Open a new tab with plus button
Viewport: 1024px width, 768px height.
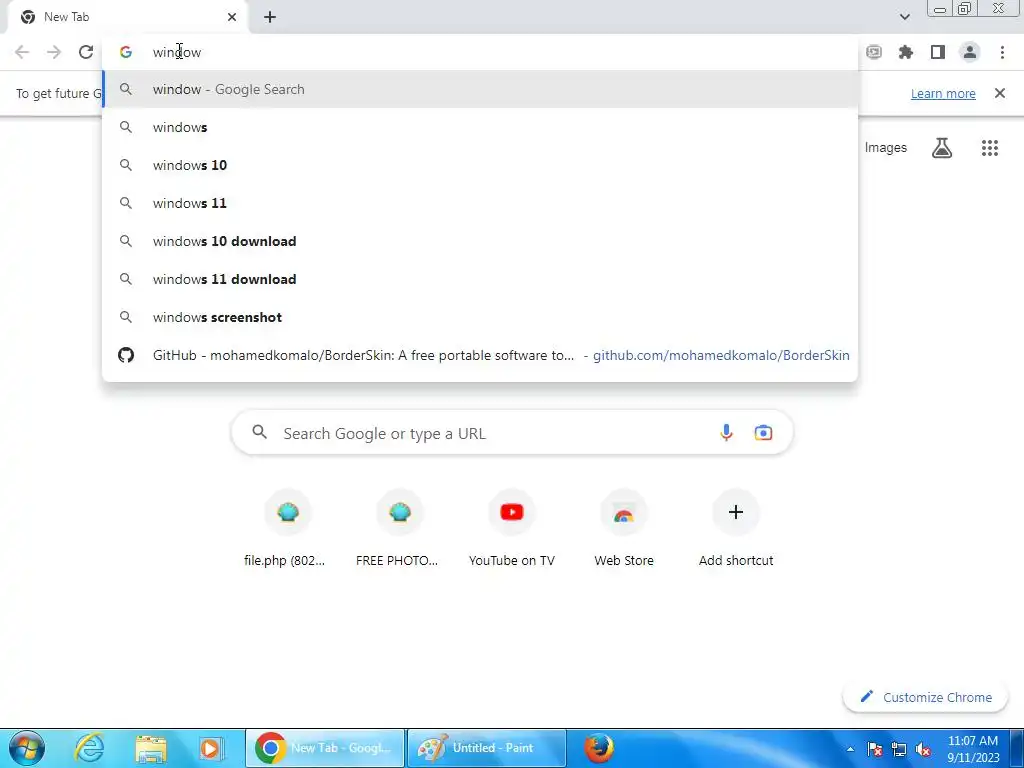click(x=270, y=17)
